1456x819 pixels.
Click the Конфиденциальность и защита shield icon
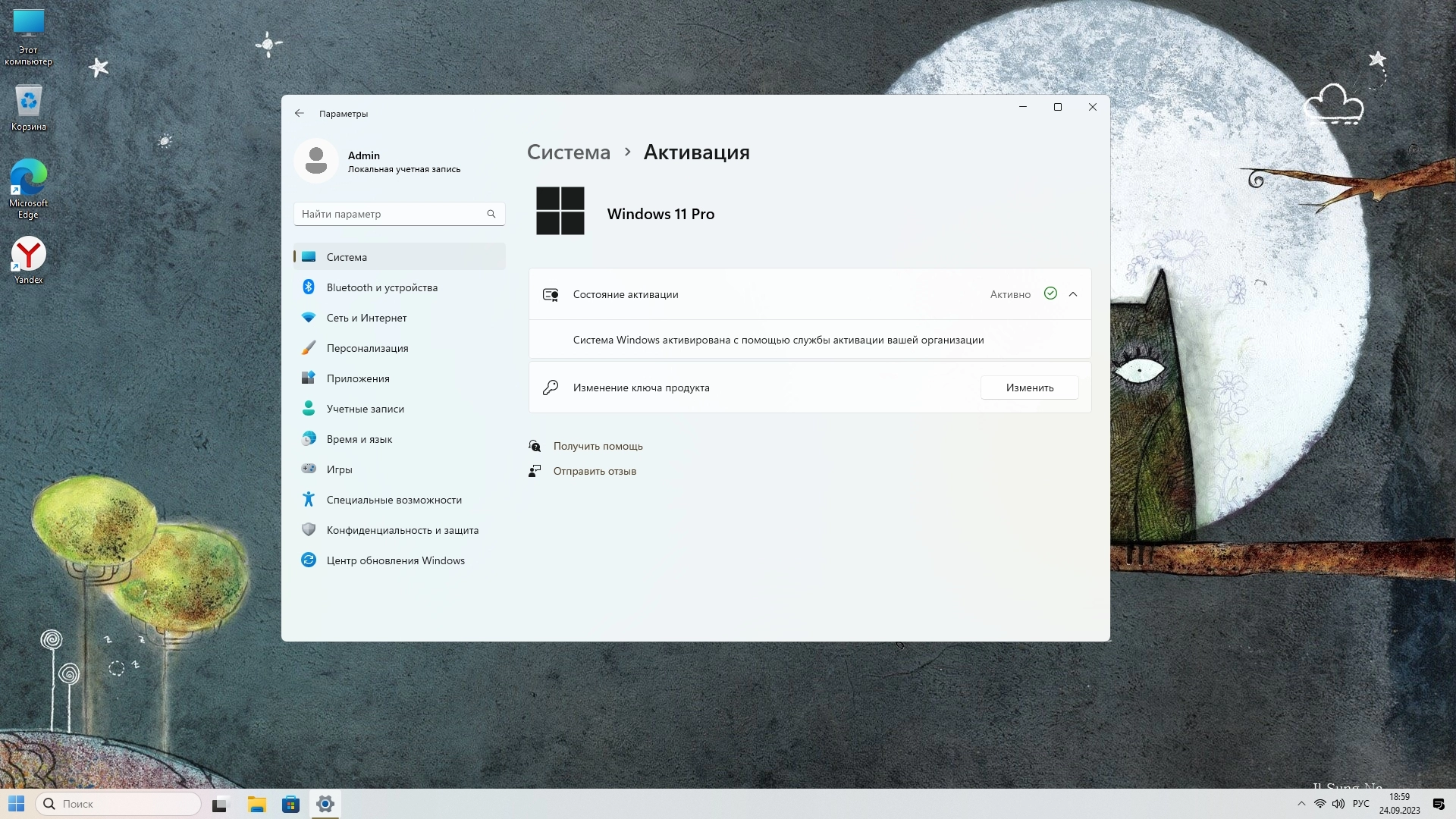(x=309, y=530)
